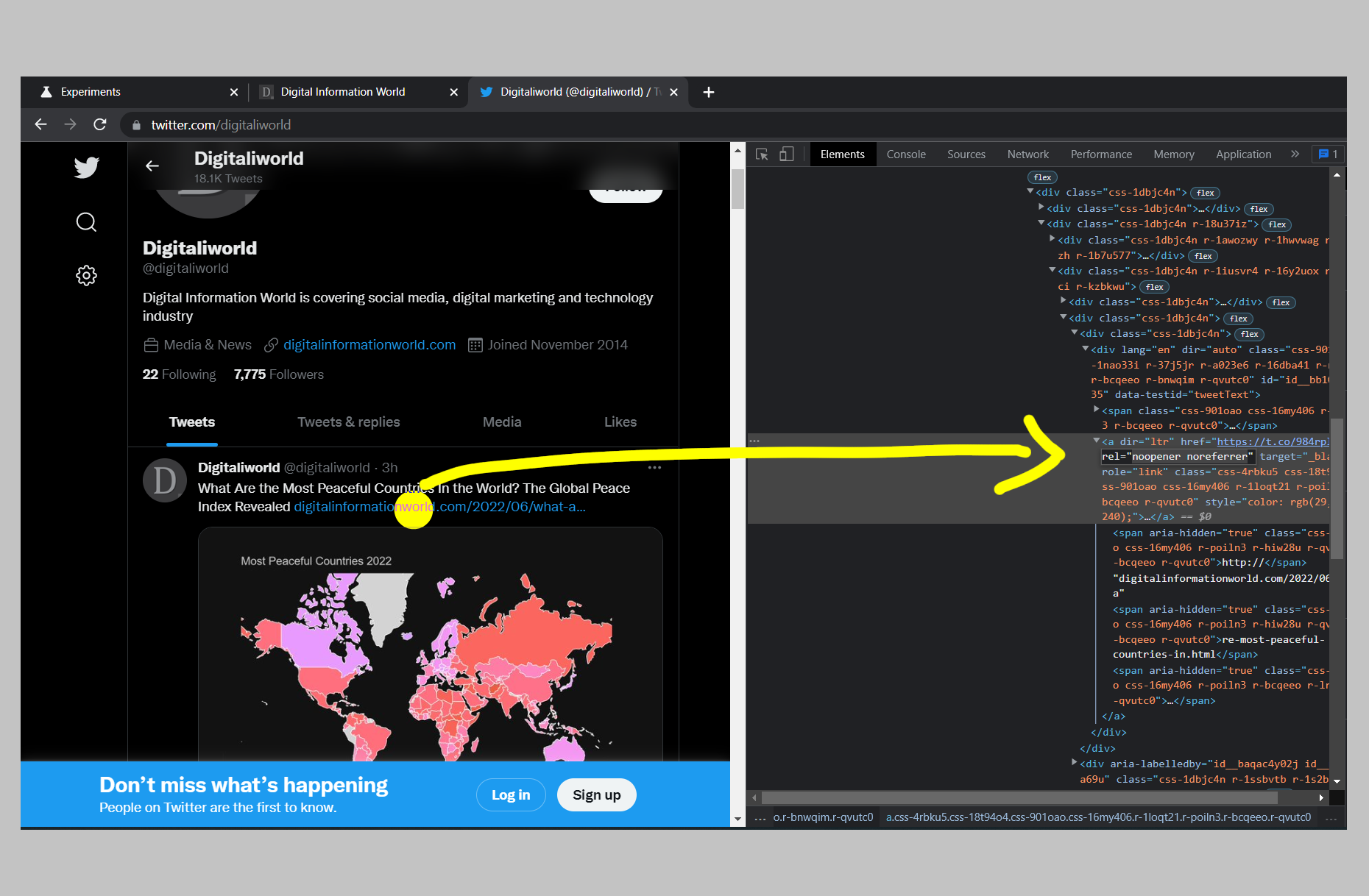Click the Twitter page vertical scrollbar thumb
Image resolution: width=1369 pixels, height=896 pixels.
click(737, 189)
